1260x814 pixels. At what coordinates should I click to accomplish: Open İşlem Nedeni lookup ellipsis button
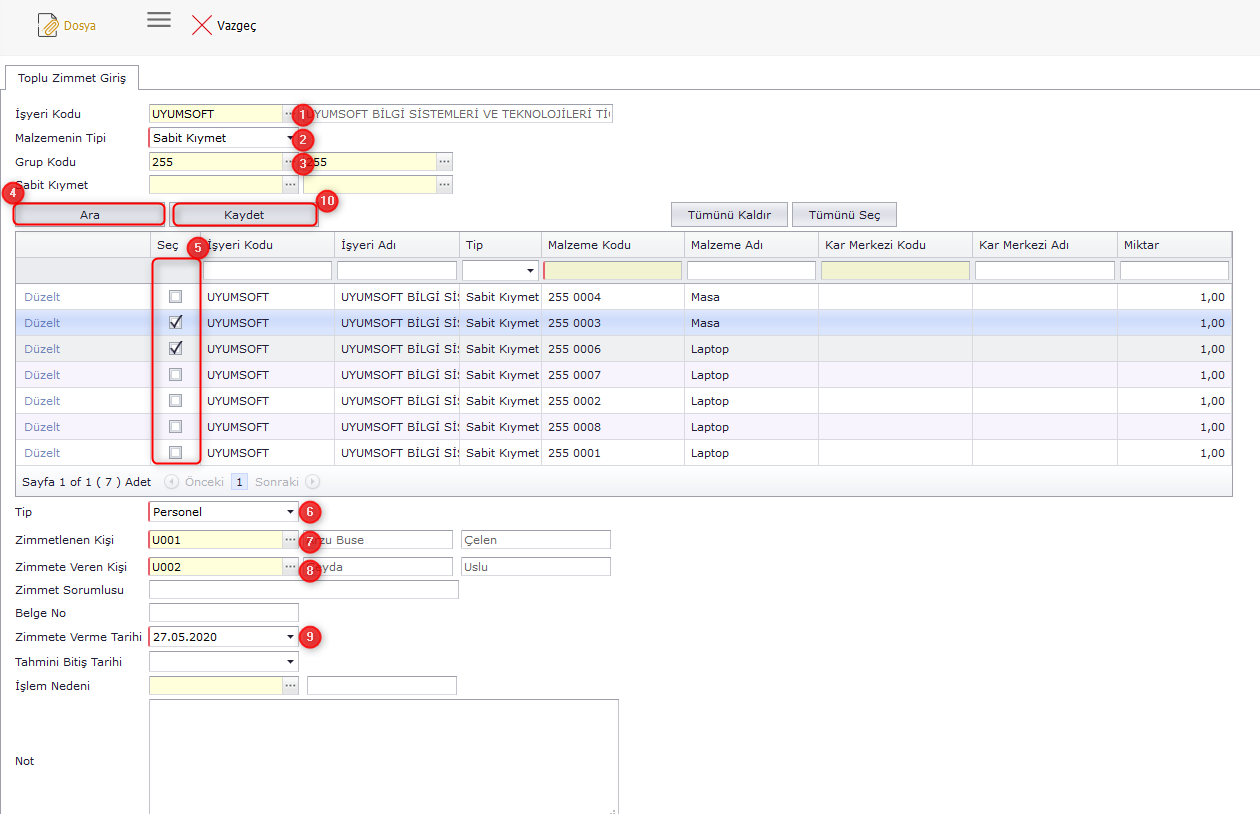(291, 686)
